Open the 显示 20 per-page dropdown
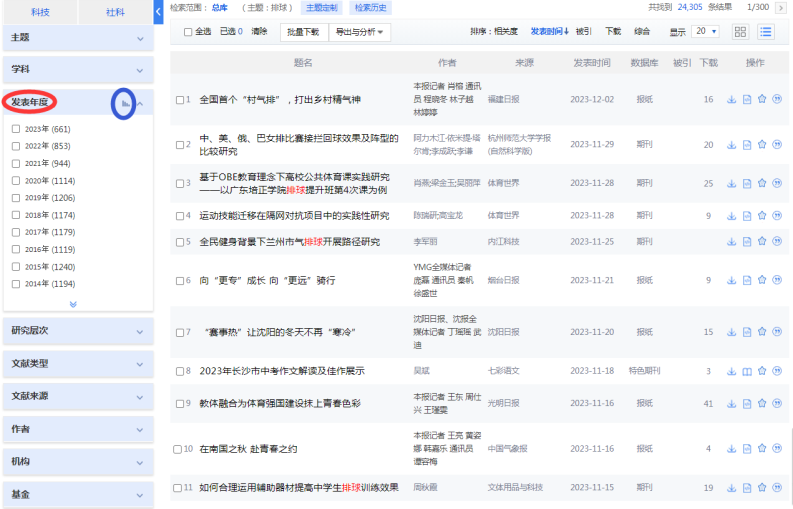793x509 pixels. pos(706,31)
